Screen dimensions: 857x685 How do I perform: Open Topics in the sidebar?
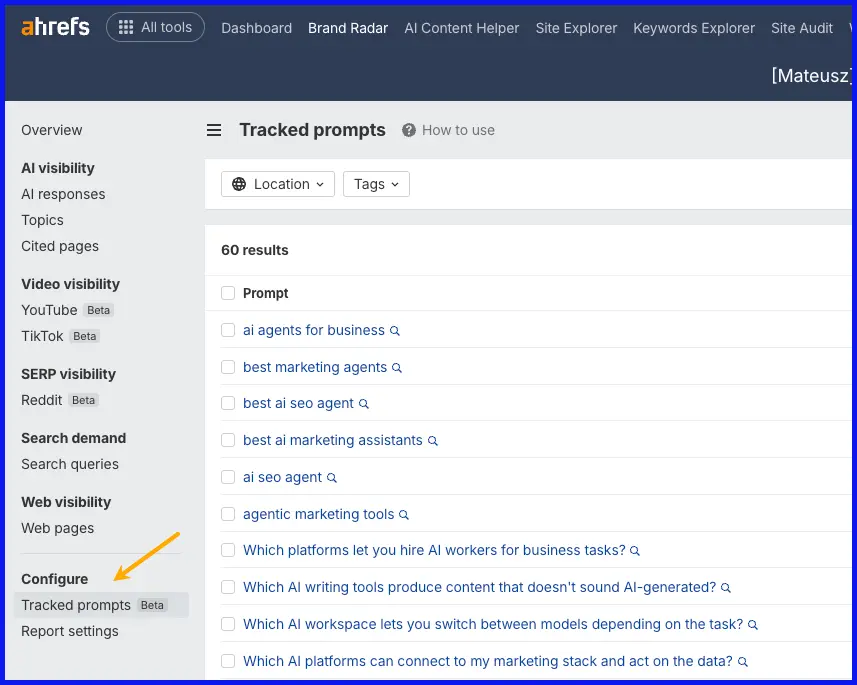(x=42, y=220)
